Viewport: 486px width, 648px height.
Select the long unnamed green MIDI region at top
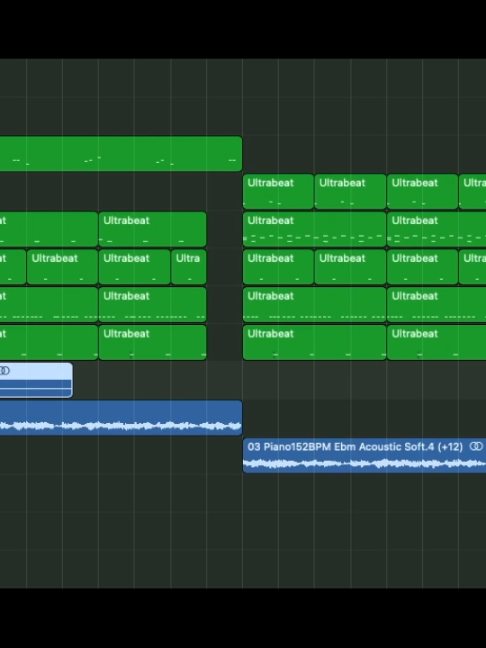click(x=121, y=154)
